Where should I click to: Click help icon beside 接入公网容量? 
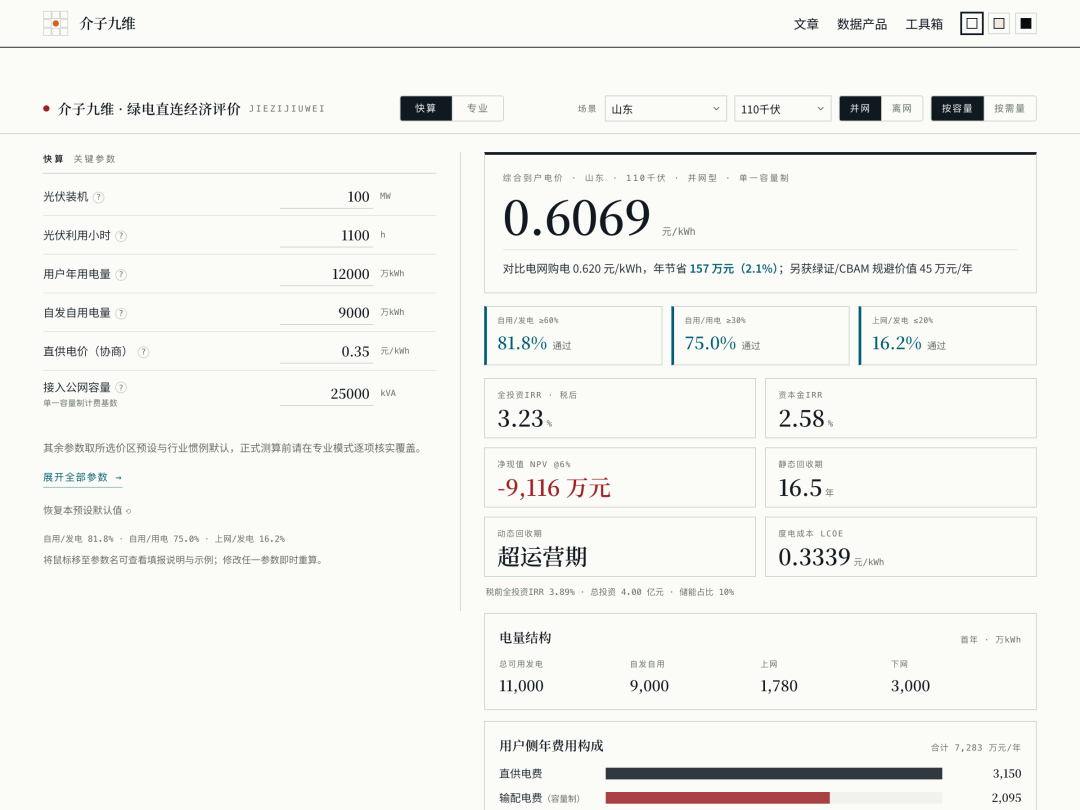(121, 387)
